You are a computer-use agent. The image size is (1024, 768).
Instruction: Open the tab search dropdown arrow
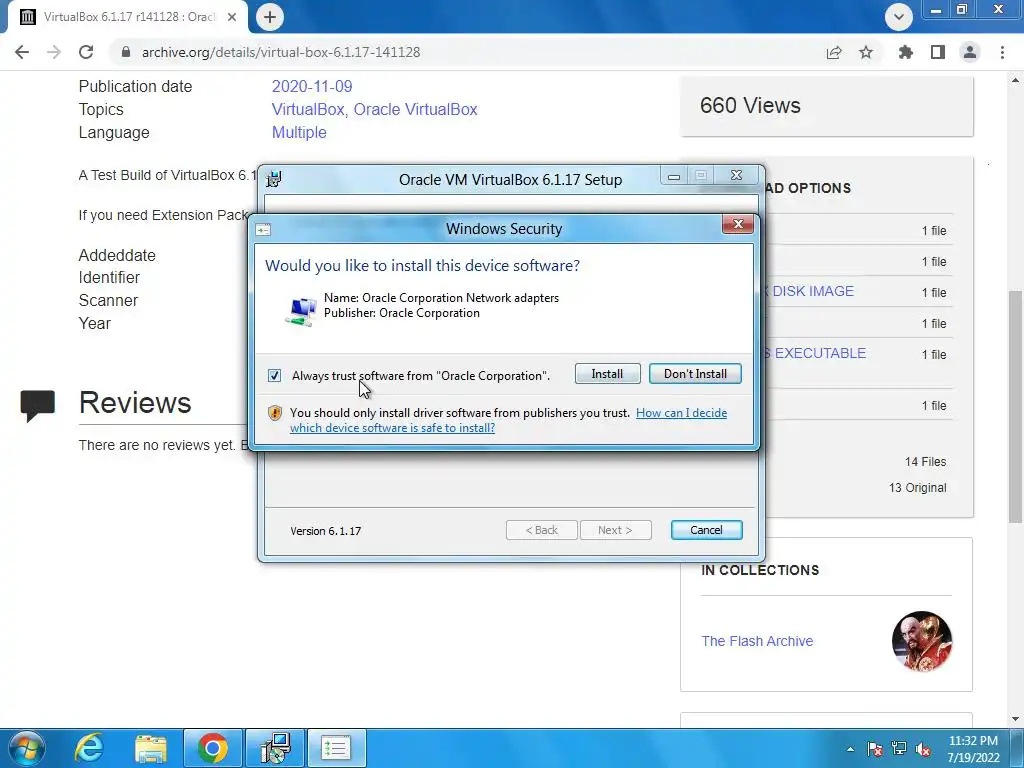click(899, 17)
